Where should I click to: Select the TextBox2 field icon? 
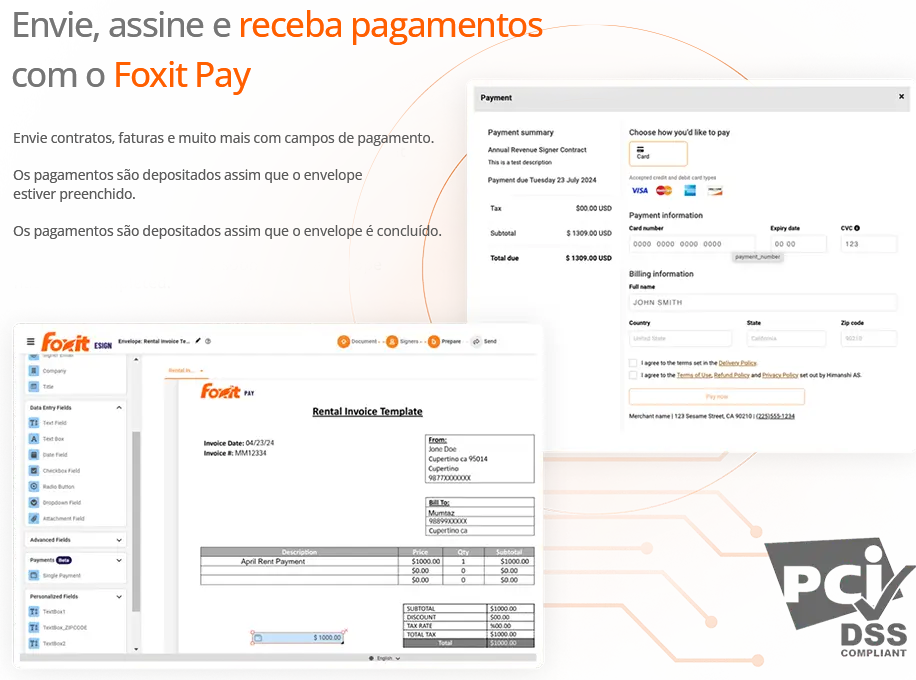coord(34,643)
